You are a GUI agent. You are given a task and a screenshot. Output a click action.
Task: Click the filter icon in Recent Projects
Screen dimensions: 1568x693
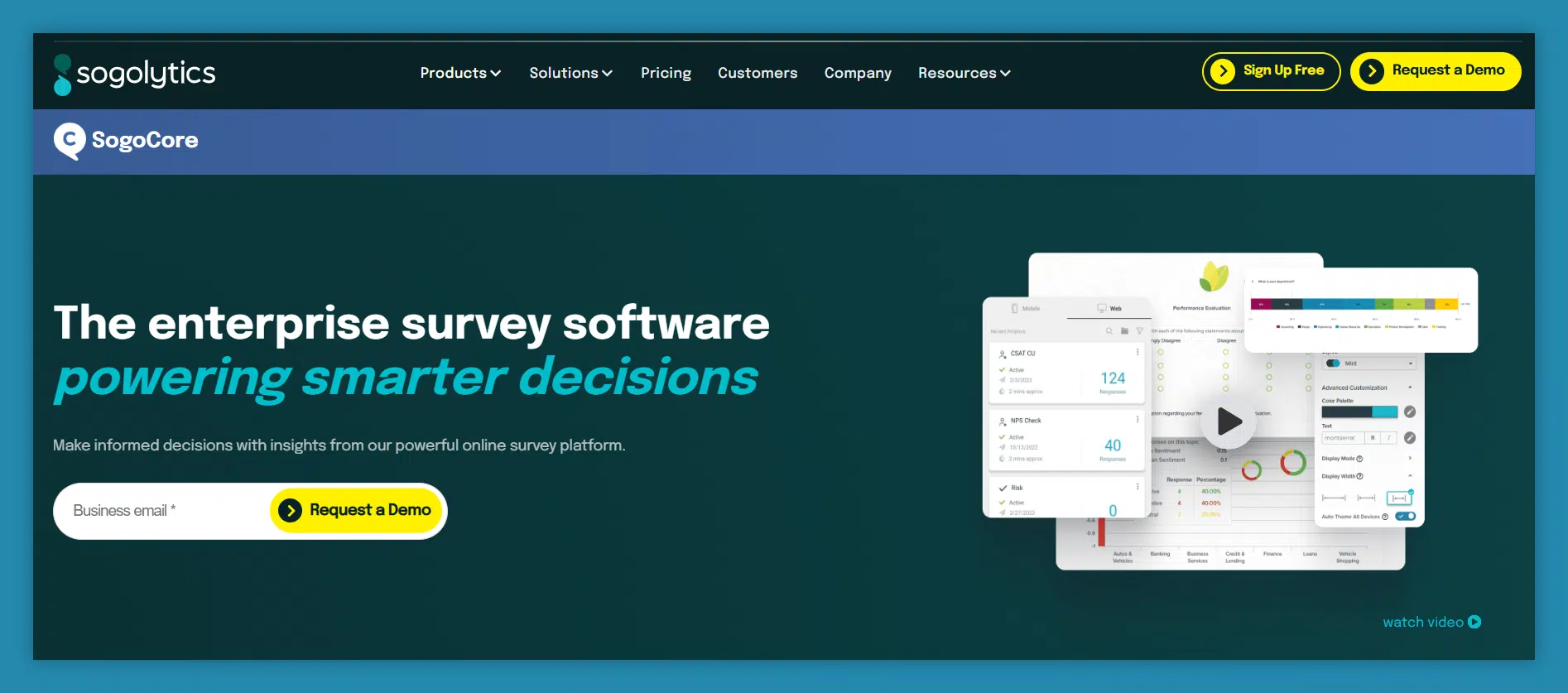(x=1139, y=331)
